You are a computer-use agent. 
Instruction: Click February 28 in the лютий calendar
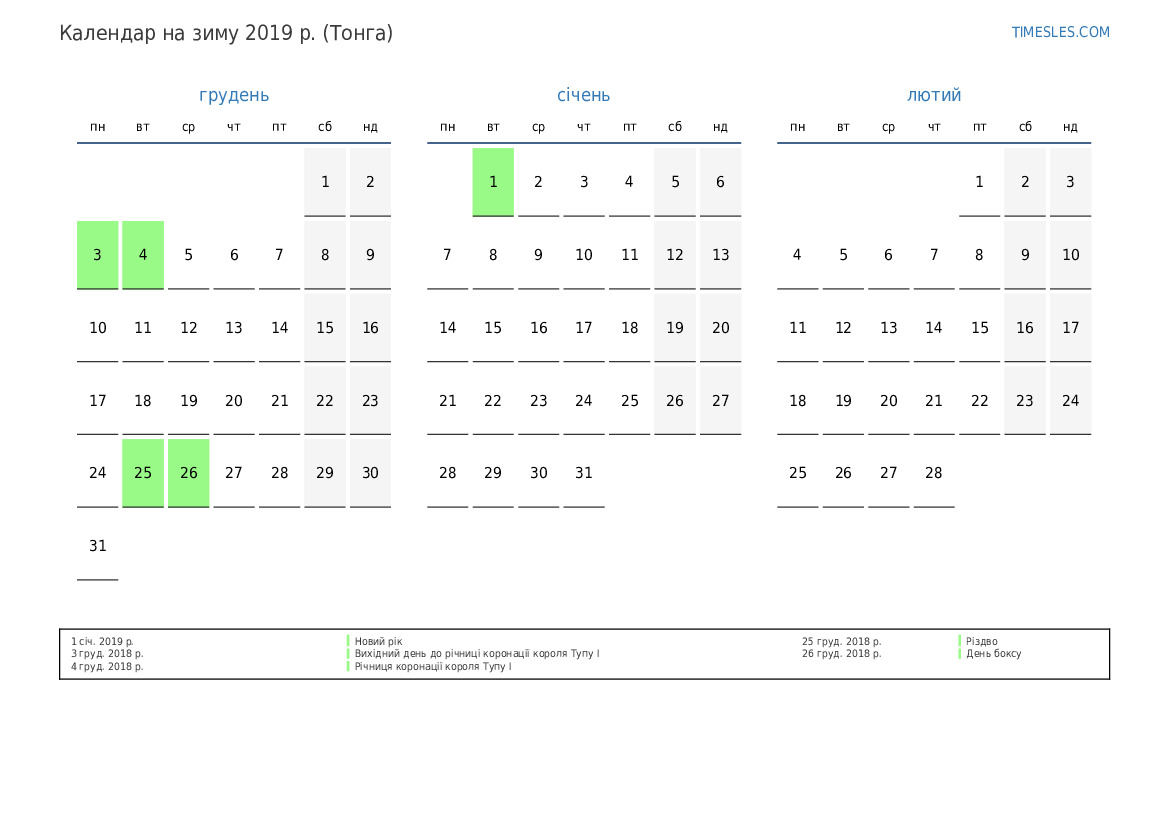(934, 473)
